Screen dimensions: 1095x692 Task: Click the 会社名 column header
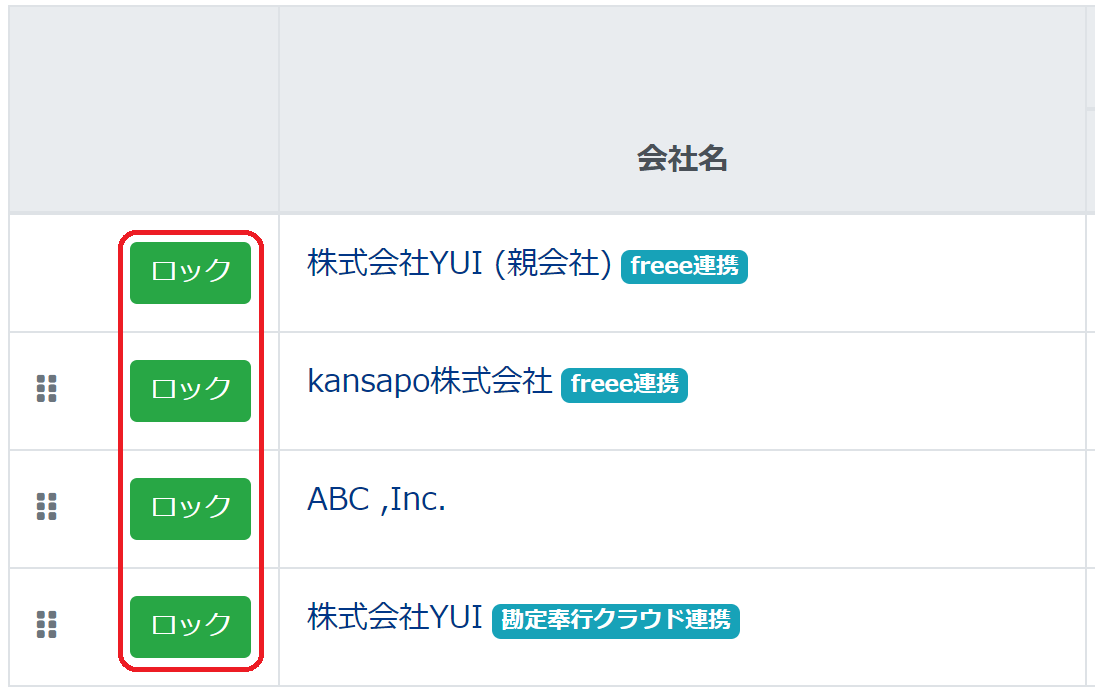(682, 158)
